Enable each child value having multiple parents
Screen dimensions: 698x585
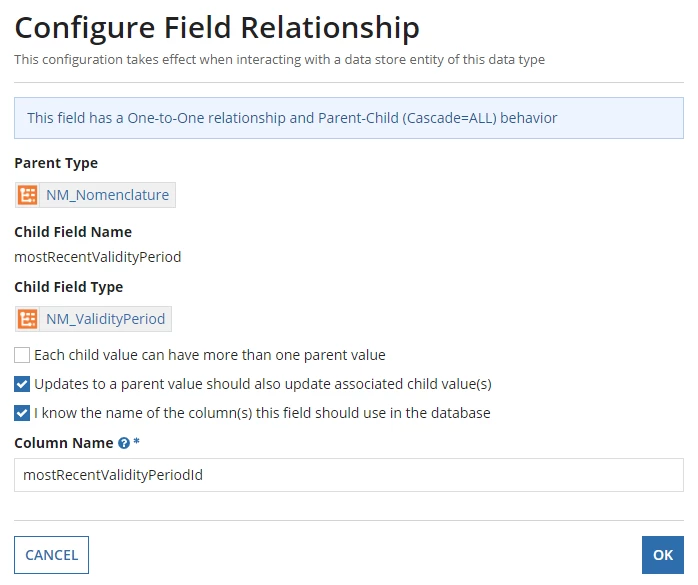[x=22, y=355]
